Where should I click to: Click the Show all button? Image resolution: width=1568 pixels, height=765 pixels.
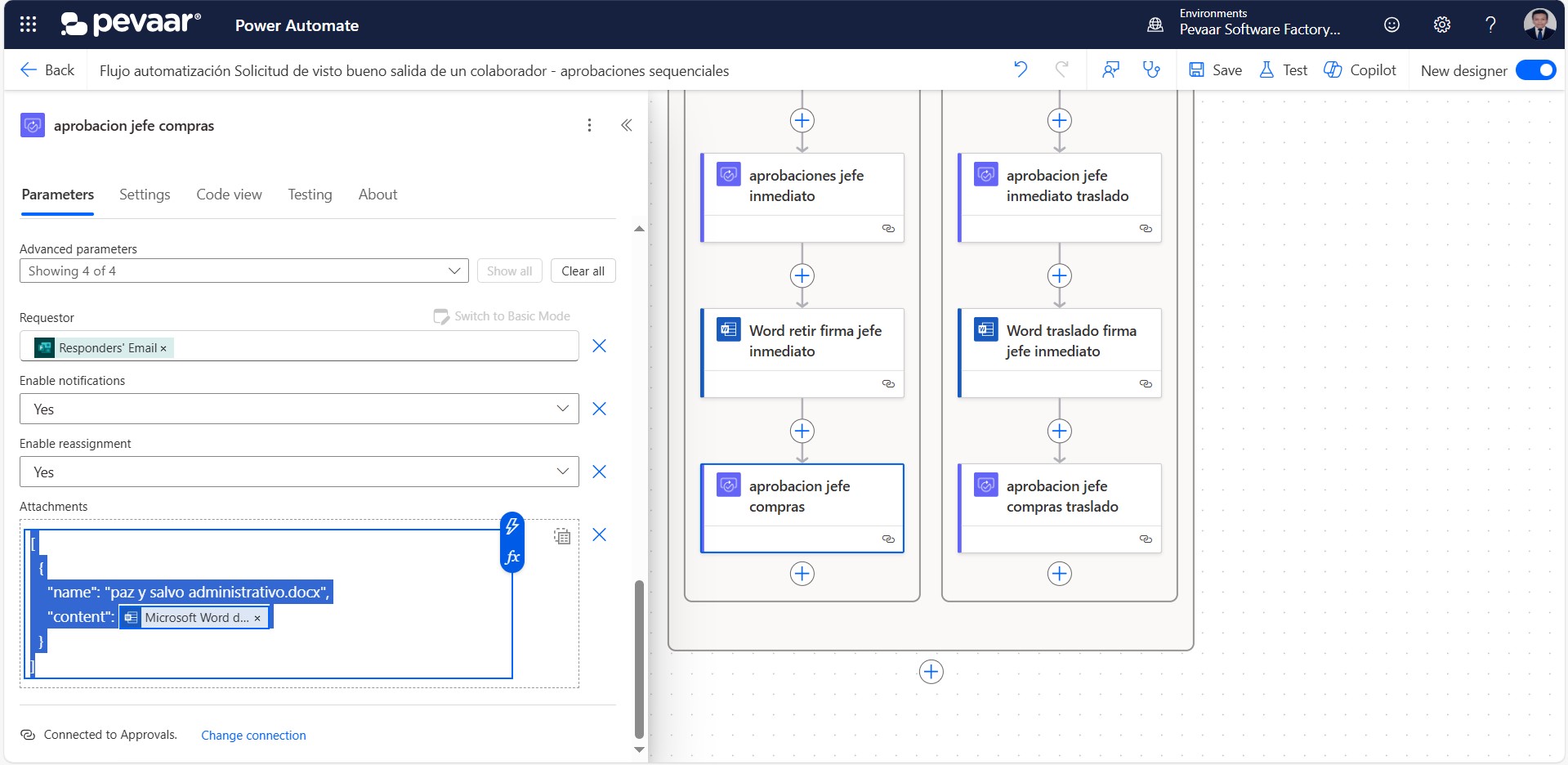tap(509, 271)
